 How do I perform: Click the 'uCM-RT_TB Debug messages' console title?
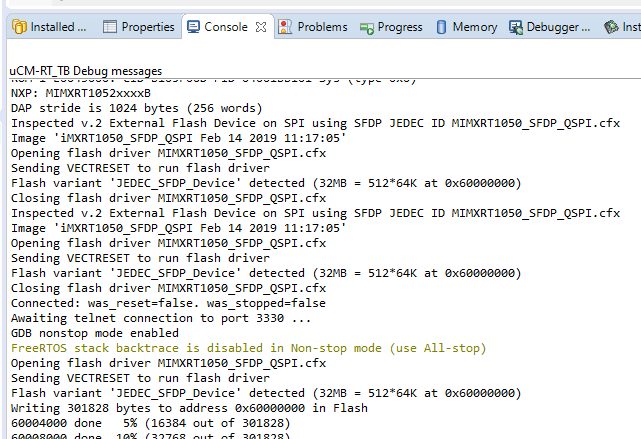[86, 71]
